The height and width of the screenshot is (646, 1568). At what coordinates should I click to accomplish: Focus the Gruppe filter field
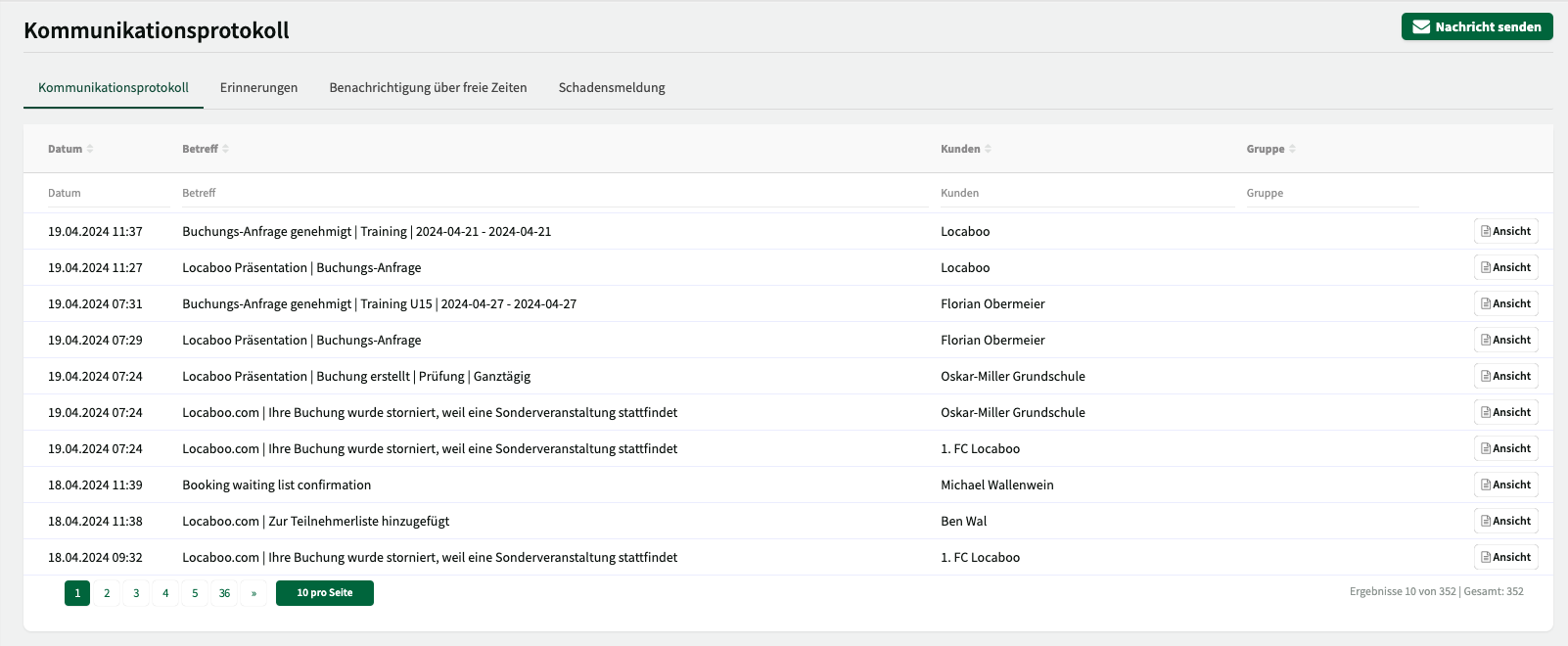(1332, 193)
